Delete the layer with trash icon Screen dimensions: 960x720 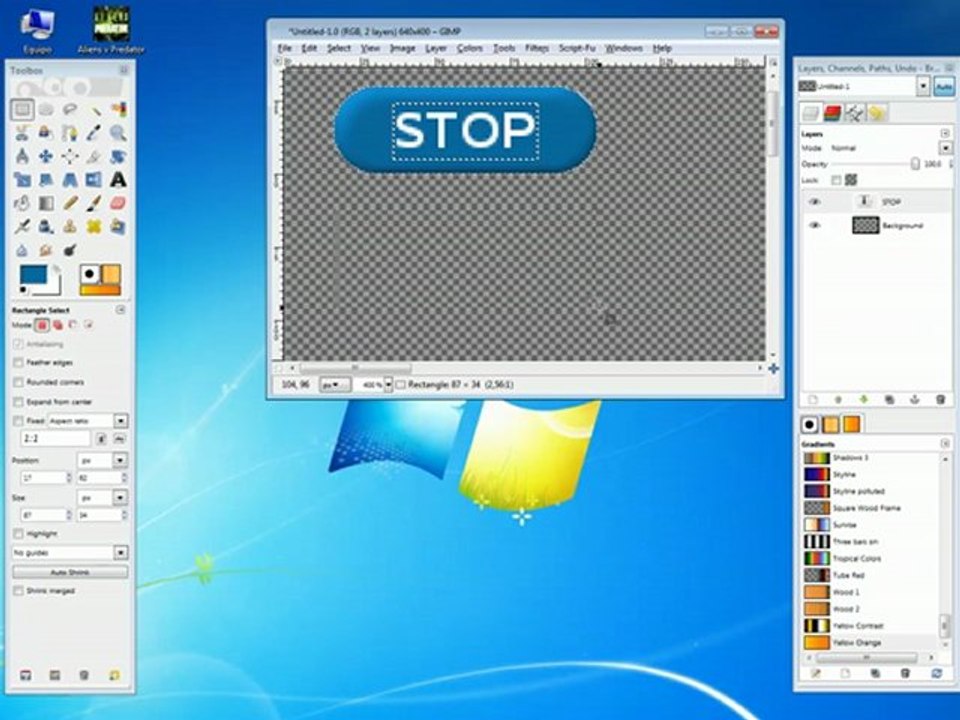[940, 400]
